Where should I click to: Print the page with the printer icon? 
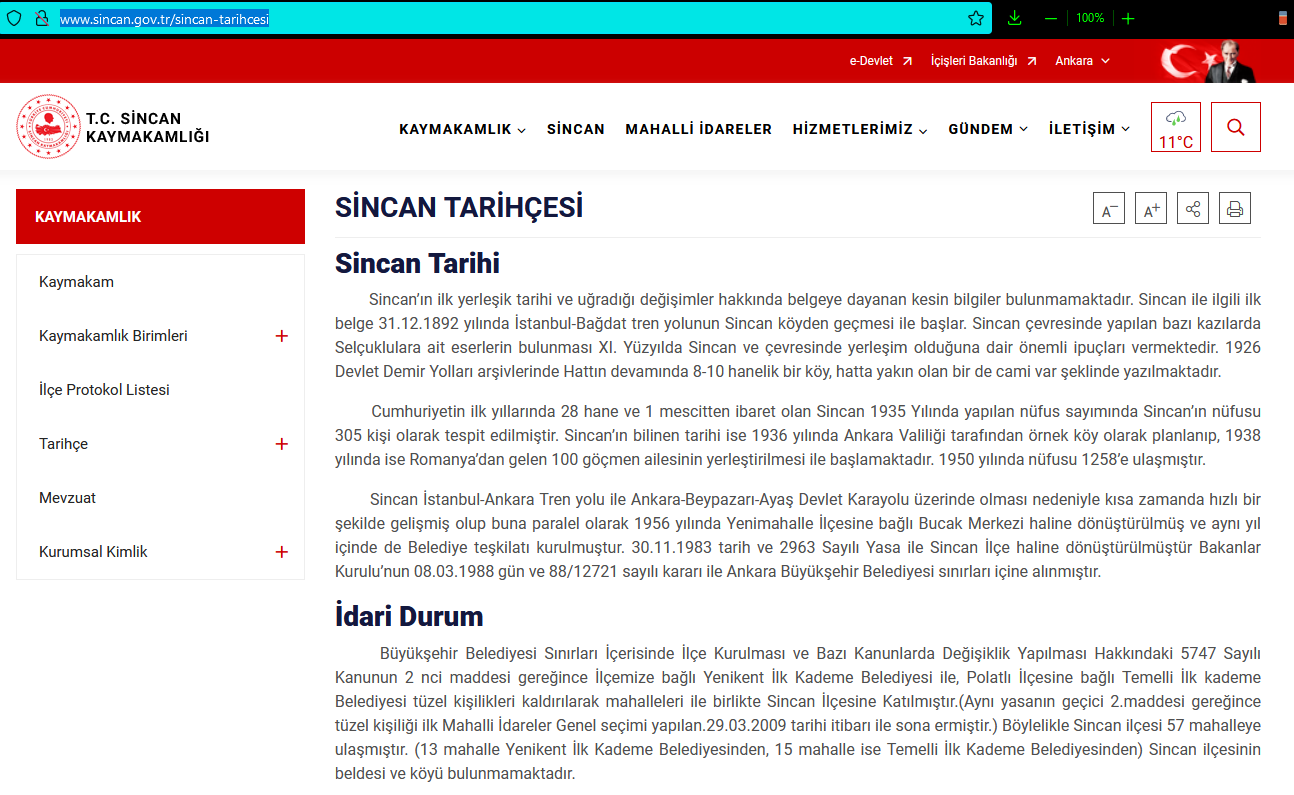click(1235, 209)
